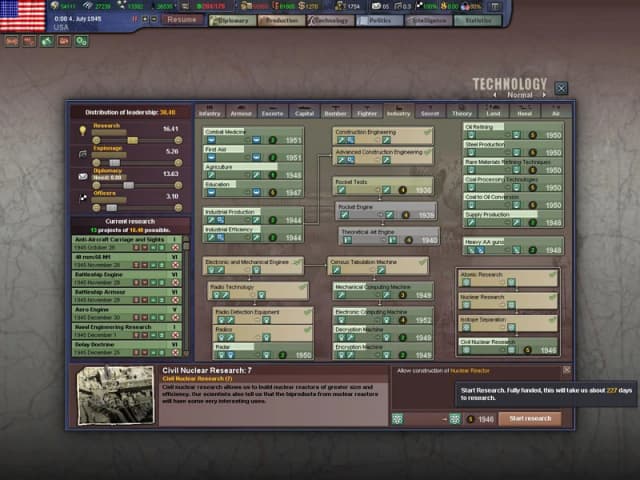Click the first red icon below the flag

pyautogui.click(x=11, y=41)
